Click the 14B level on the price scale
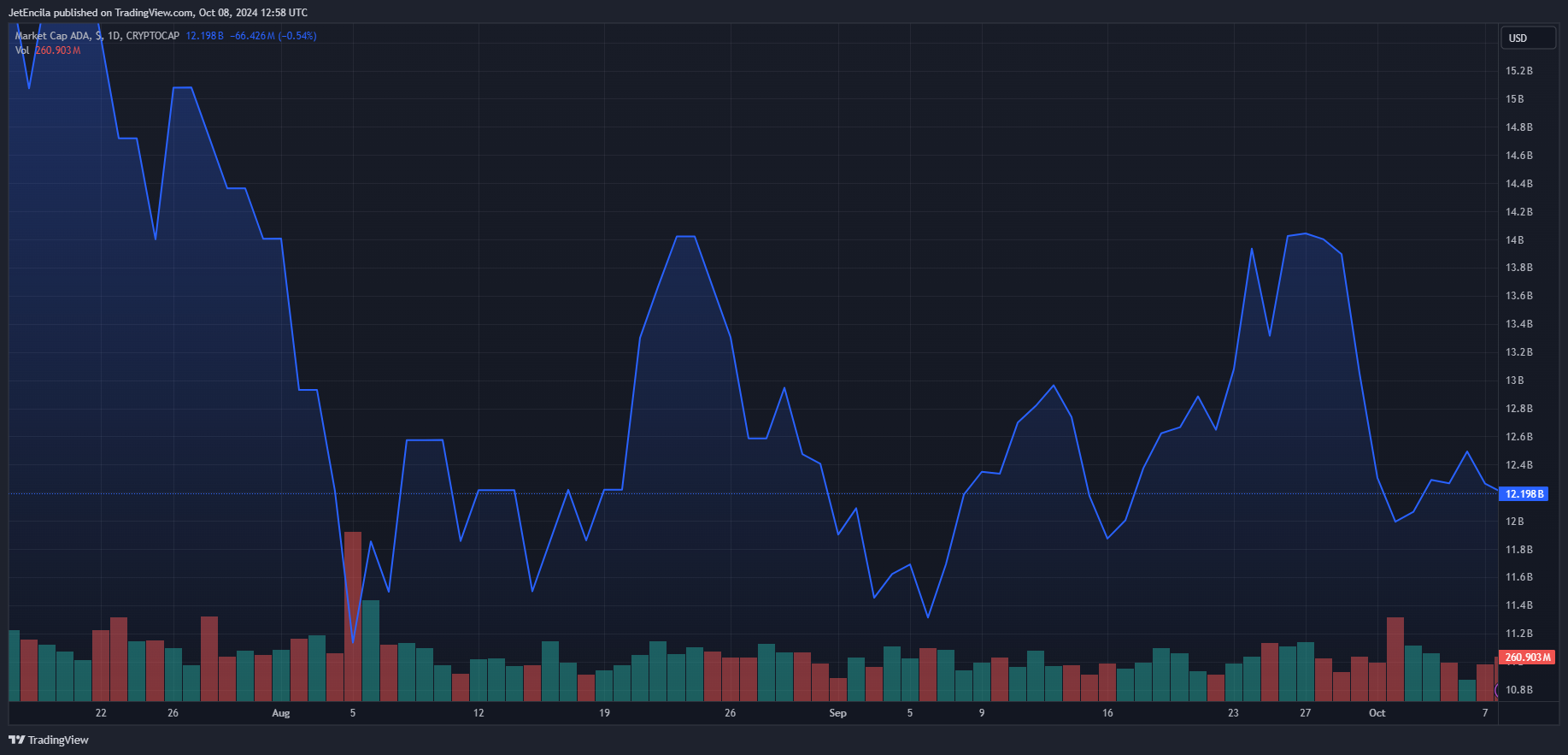1568x755 pixels. 1514,240
